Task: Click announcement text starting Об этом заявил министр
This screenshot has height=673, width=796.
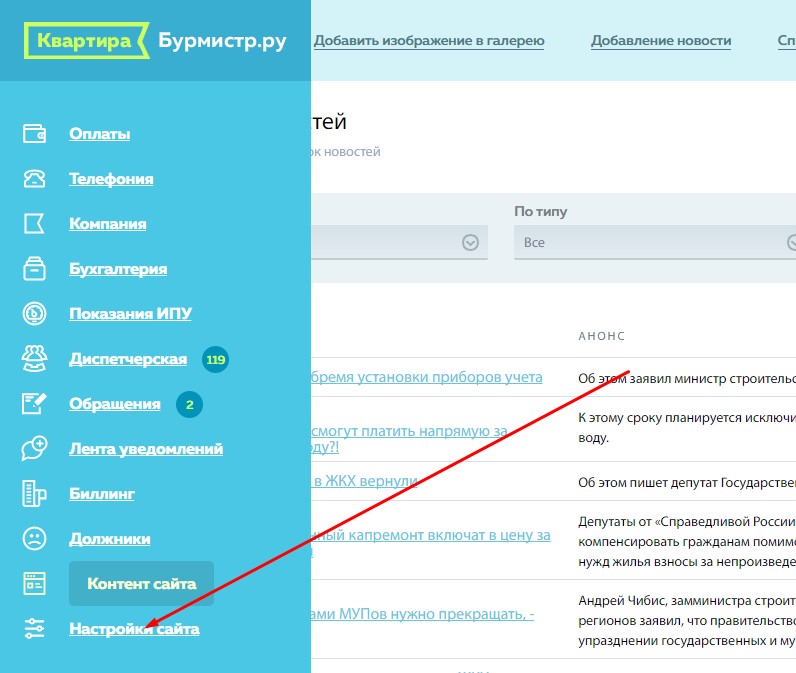Action: point(687,379)
